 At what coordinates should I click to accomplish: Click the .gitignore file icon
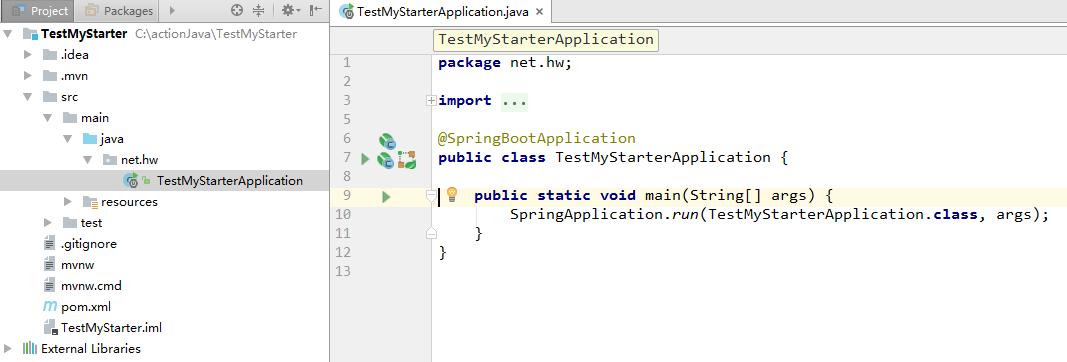50,244
